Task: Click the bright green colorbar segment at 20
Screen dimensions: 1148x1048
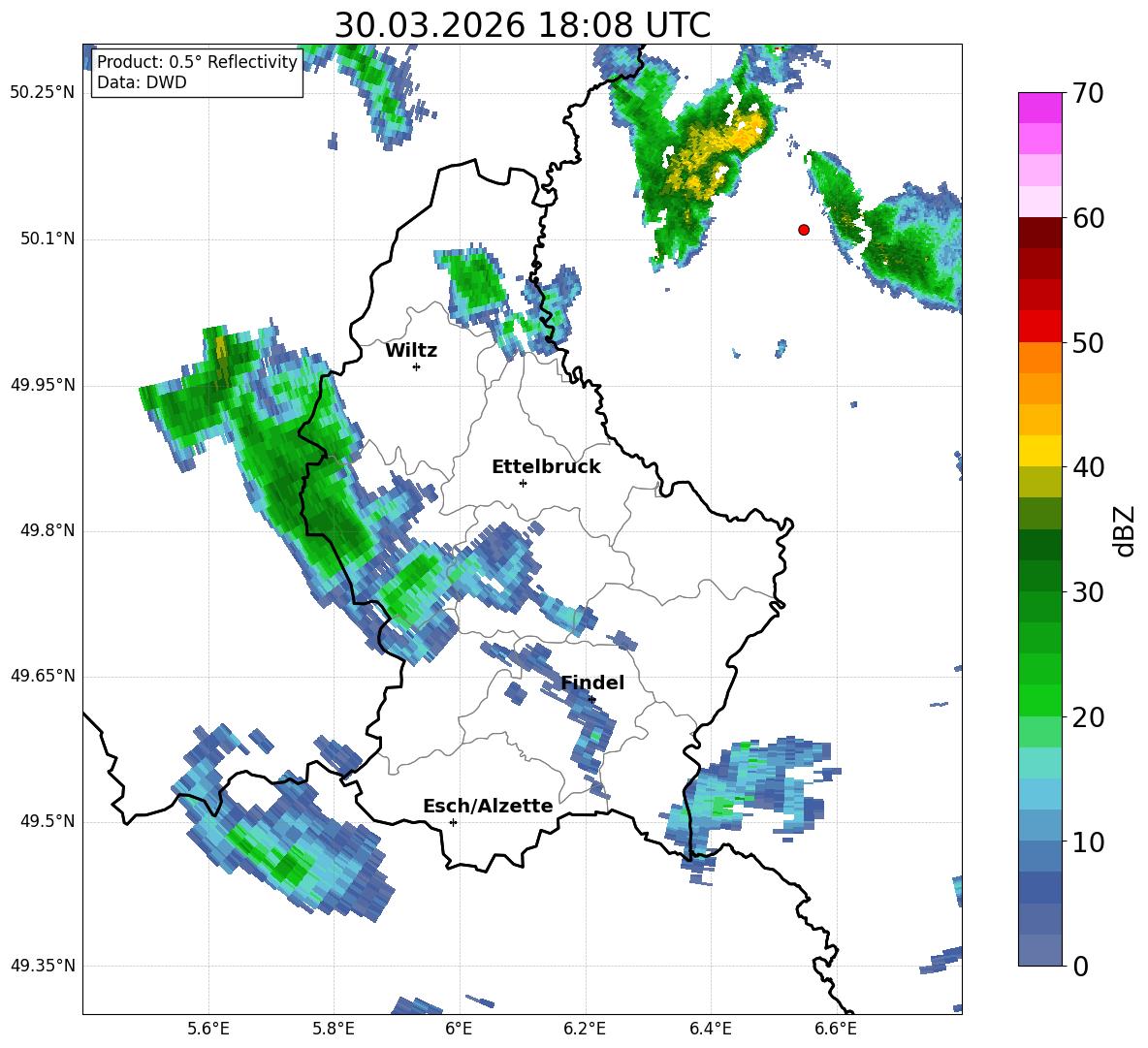Action: point(1039,700)
